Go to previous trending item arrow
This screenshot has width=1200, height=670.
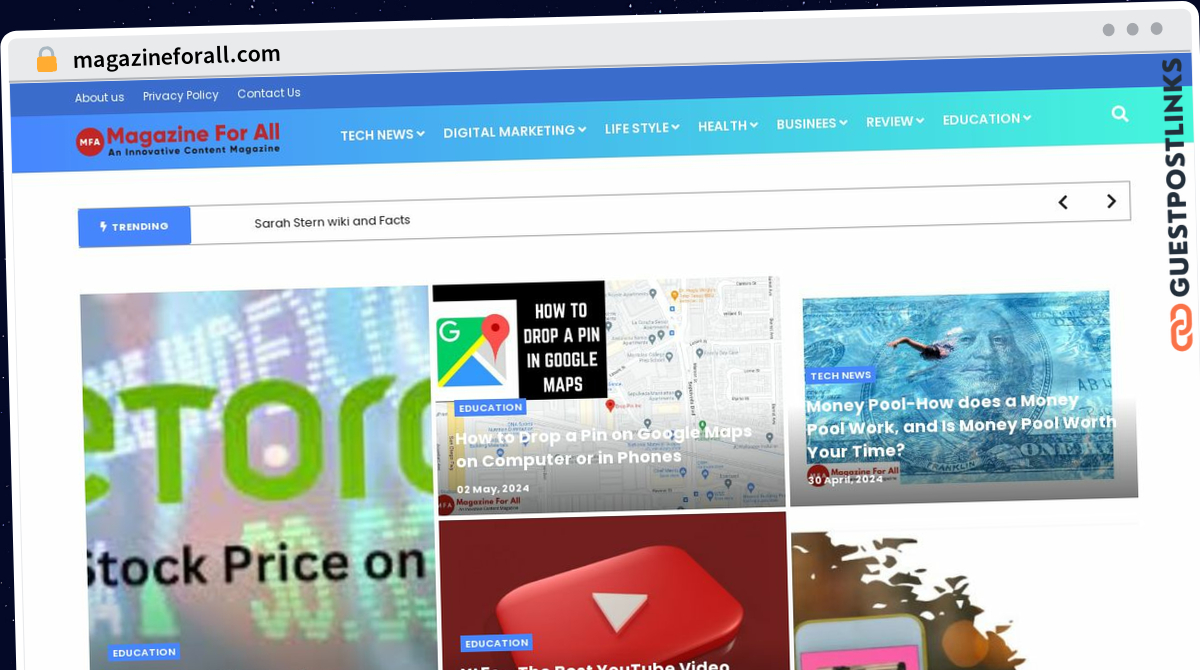pyautogui.click(x=1063, y=202)
